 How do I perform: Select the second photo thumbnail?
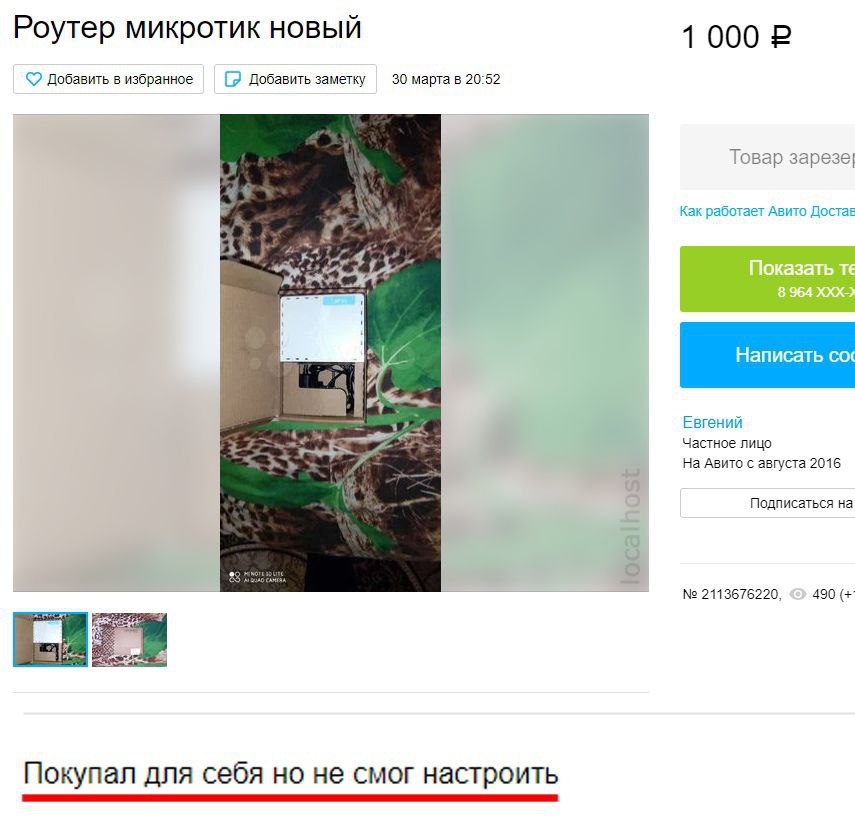tap(129, 639)
